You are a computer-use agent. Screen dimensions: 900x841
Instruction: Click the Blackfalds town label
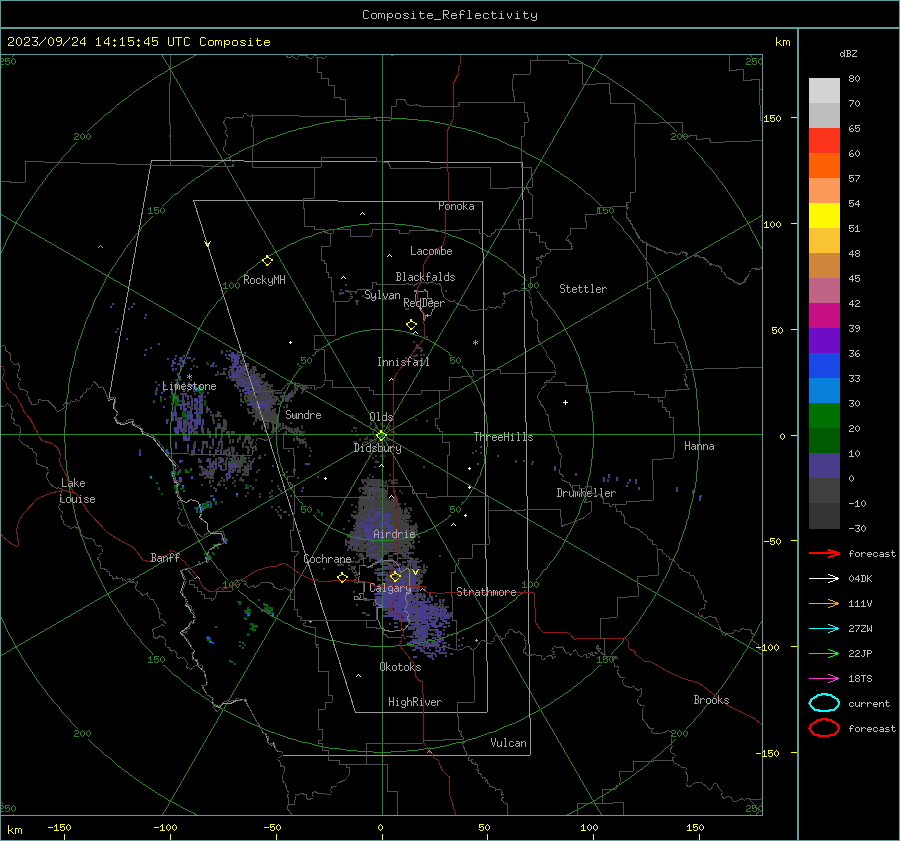click(425, 277)
